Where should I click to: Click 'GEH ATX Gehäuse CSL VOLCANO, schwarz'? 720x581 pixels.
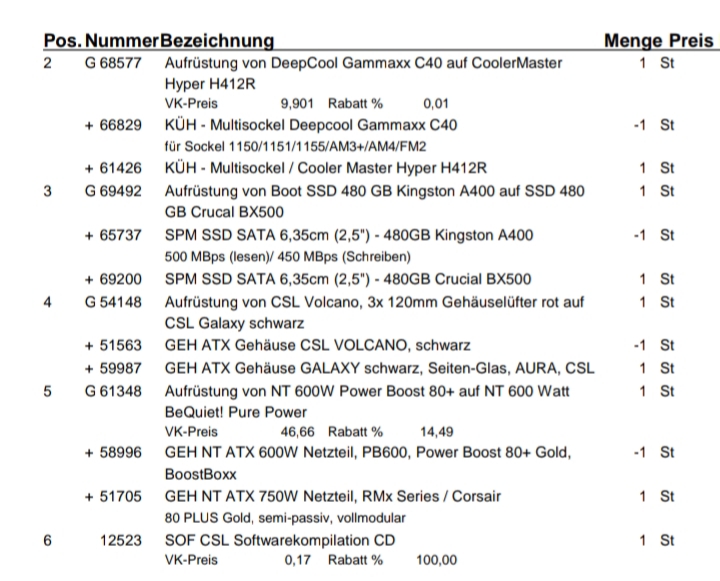pyautogui.click(x=317, y=345)
